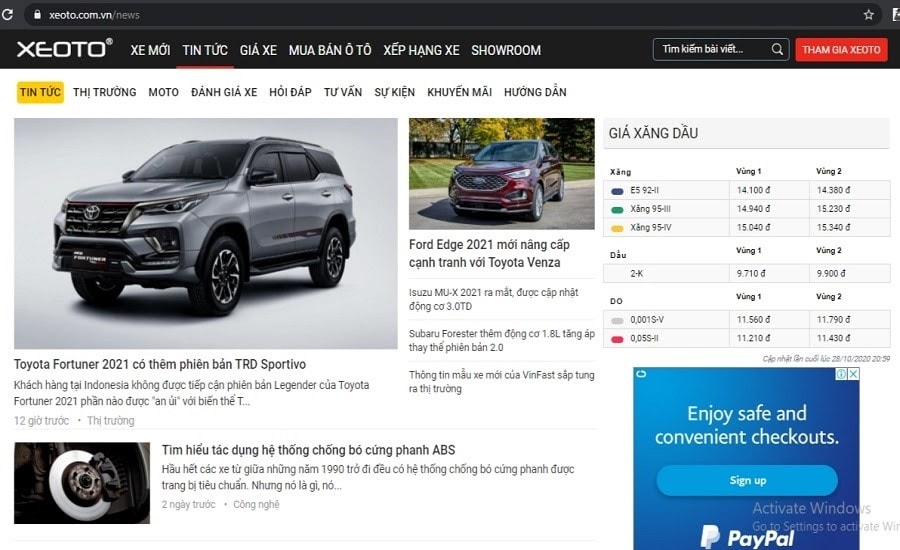The height and width of the screenshot is (550, 900).
Task: Open the XẾP HẠNG XE menu
Action: tap(421, 51)
